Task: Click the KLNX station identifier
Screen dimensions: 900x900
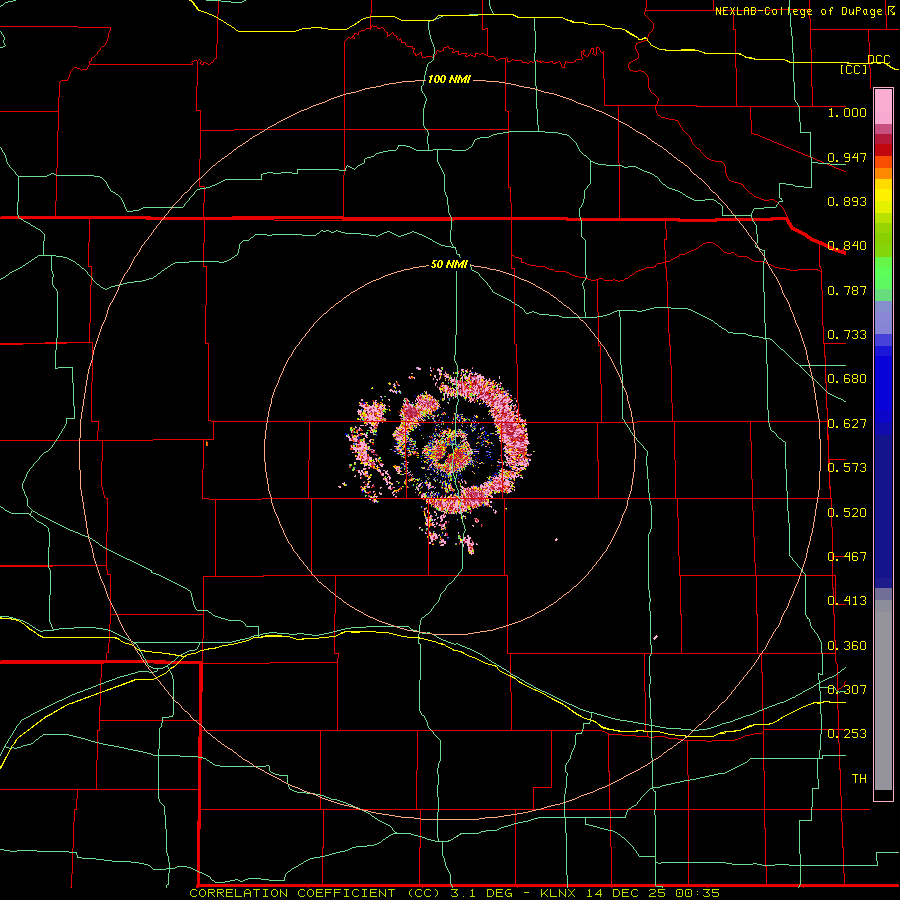Action: (559, 893)
